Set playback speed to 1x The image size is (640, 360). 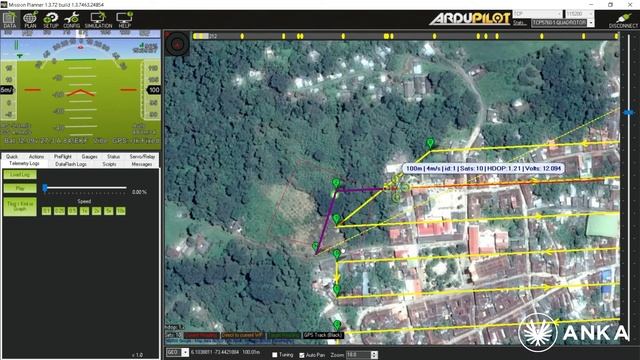[x=84, y=211]
